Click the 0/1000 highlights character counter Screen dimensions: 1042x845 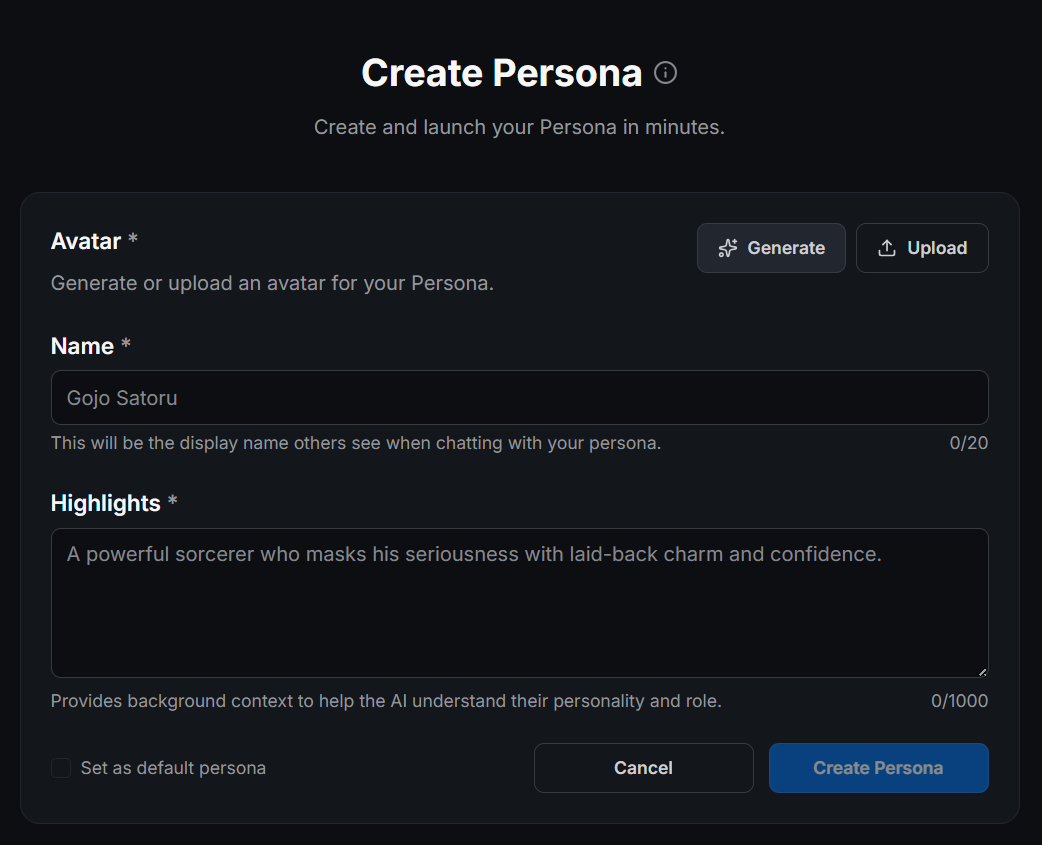tap(959, 701)
